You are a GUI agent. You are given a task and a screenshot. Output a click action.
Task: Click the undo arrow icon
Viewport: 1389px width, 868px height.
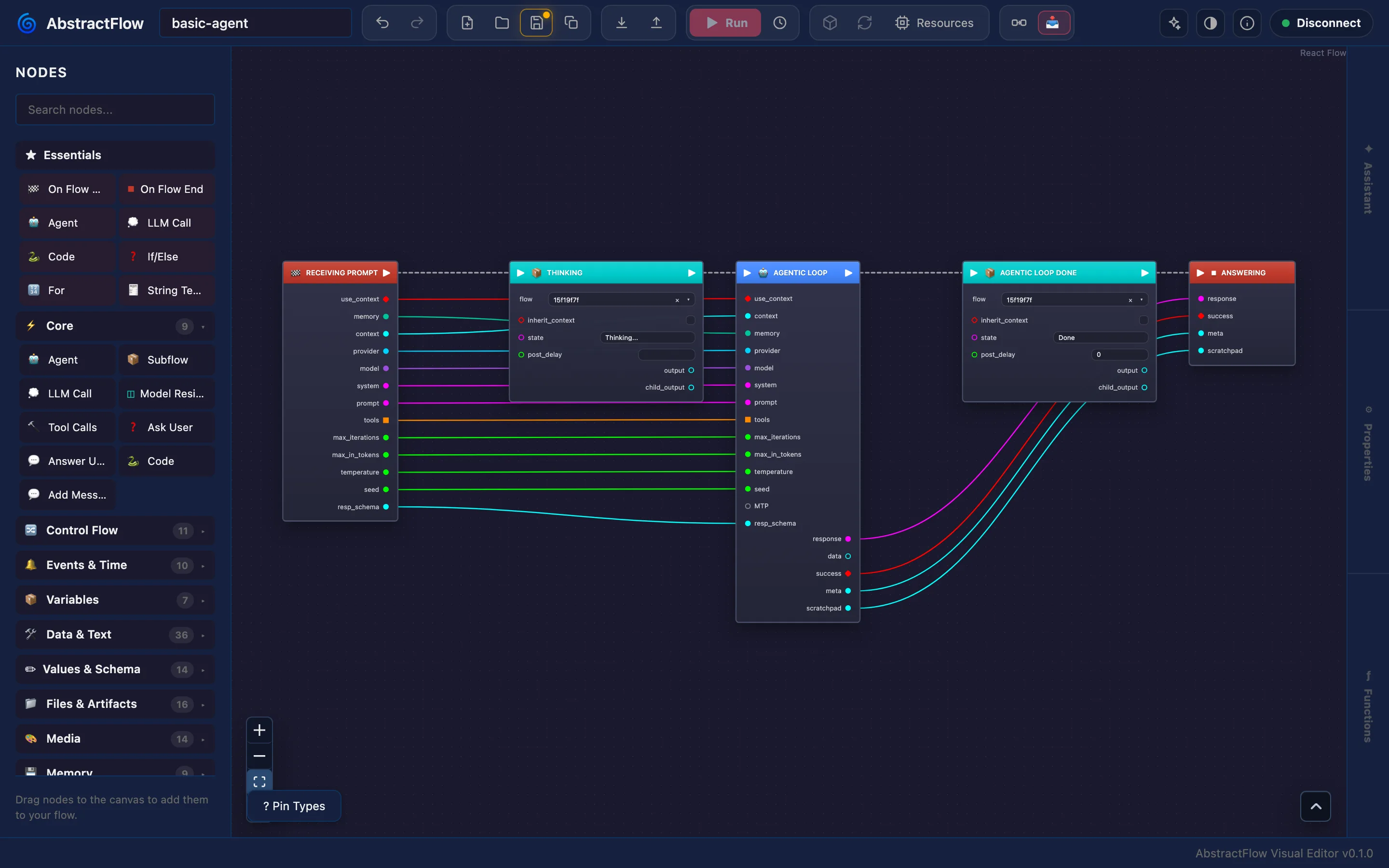pyautogui.click(x=382, y=23)
